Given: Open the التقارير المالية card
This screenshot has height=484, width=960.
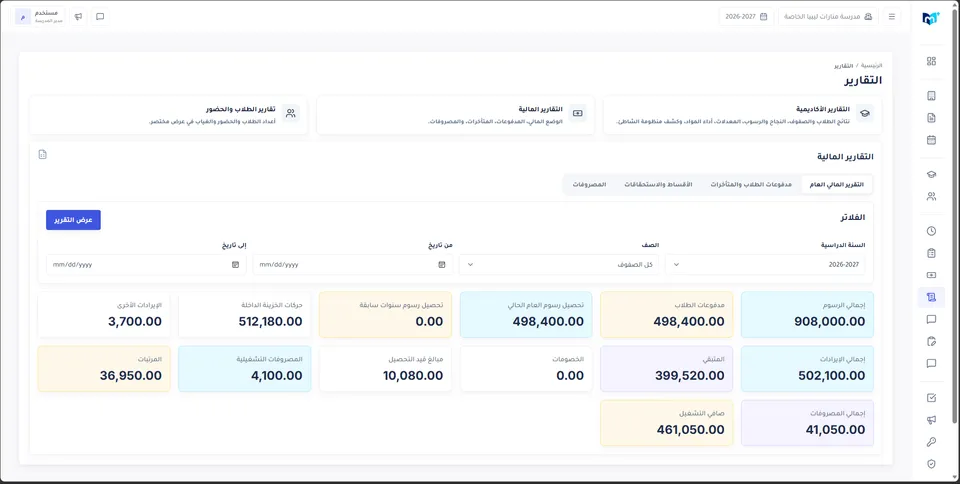Looking at the screenshot, I should [456, 114].
